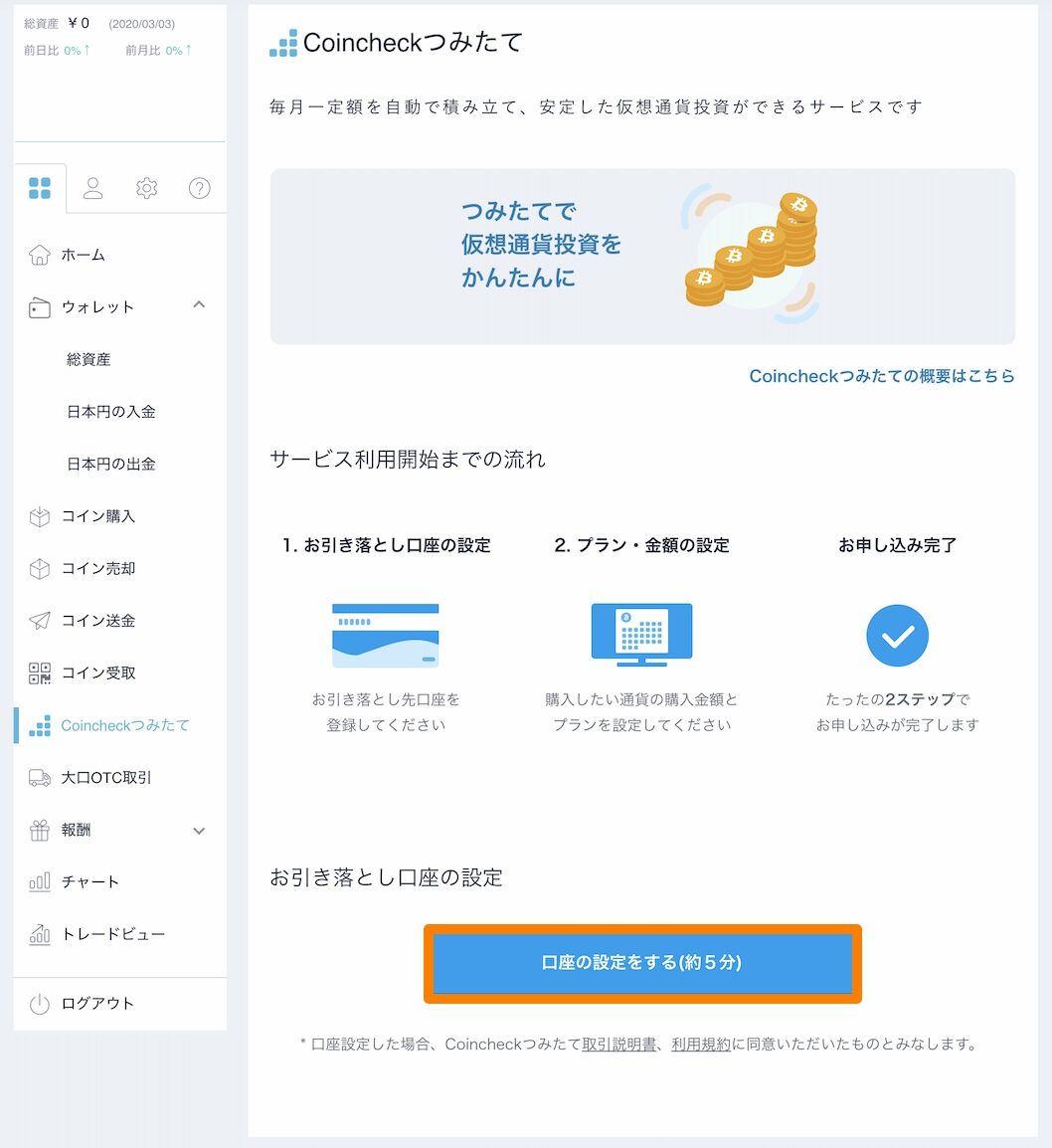Image resolution: width=1052 pixels, height=1148 pixels.
Task: Go to トレードビュー
Action: click(x=113, y=934)
